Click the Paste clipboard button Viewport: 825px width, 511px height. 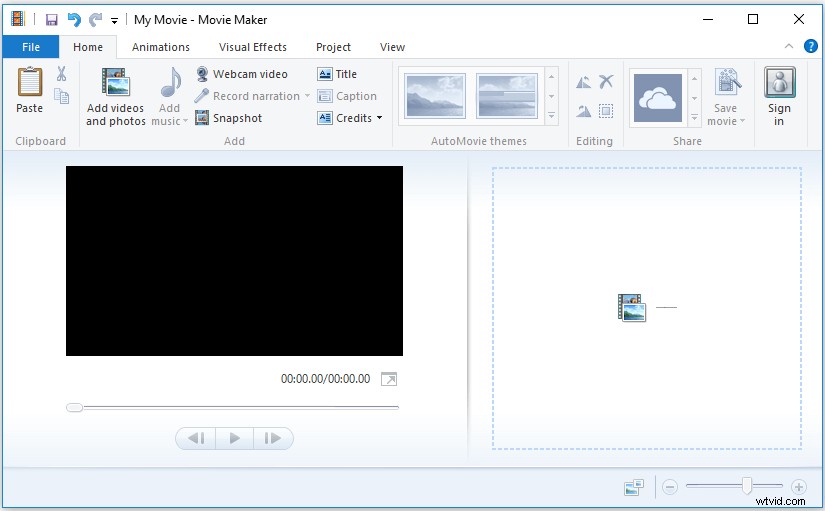(x=29, y=90)
